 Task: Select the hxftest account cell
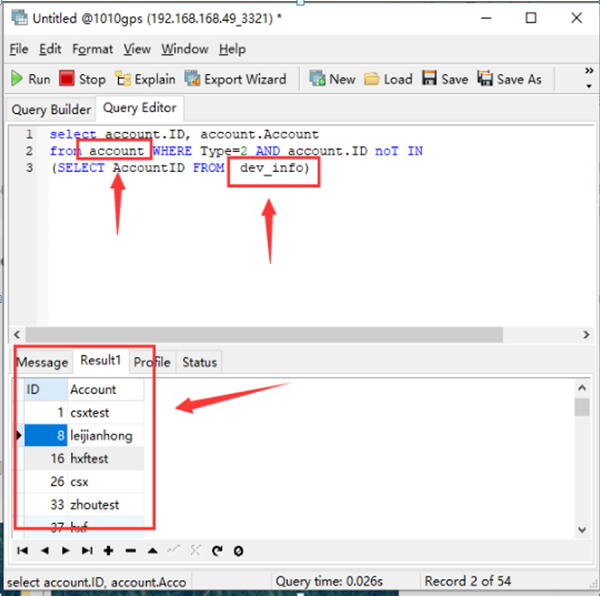click(106, 458)
